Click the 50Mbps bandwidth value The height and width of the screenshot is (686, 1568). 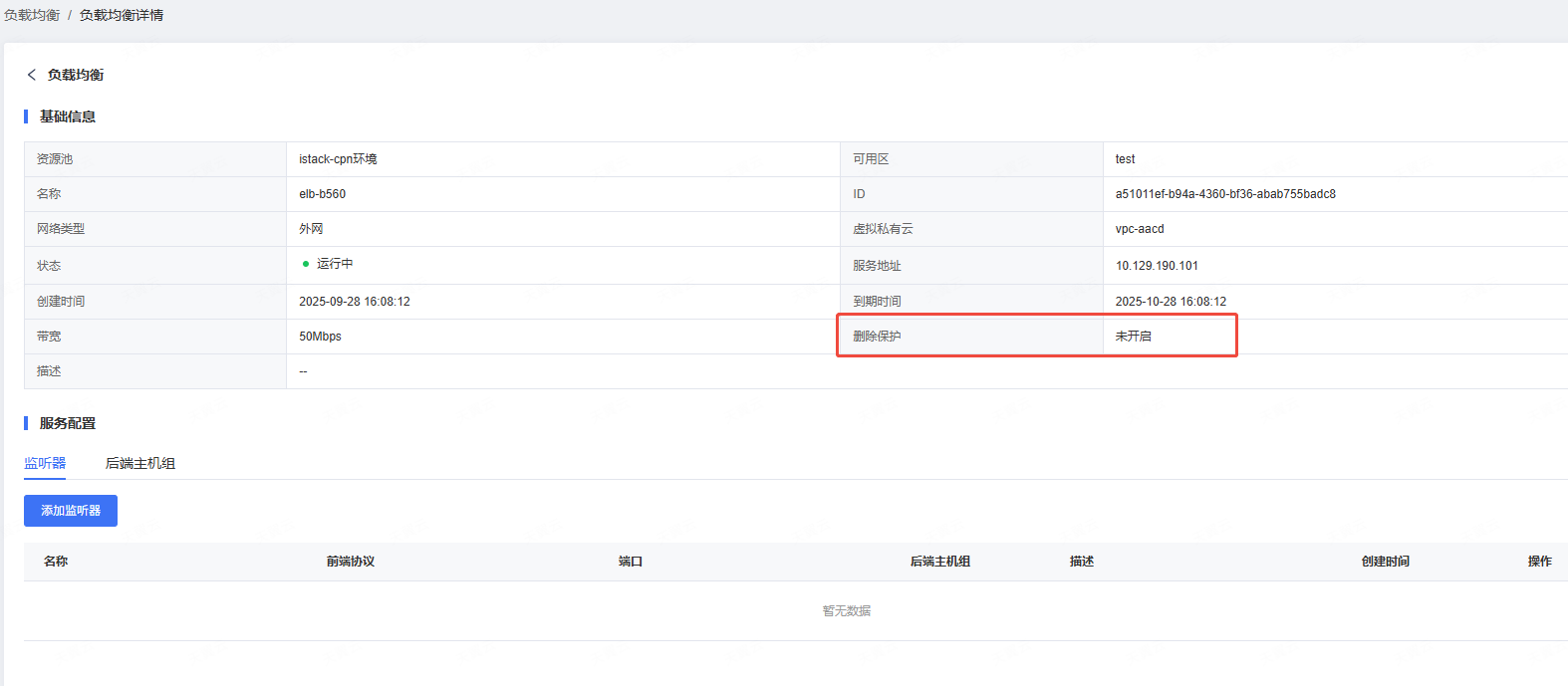coord(321,337)
